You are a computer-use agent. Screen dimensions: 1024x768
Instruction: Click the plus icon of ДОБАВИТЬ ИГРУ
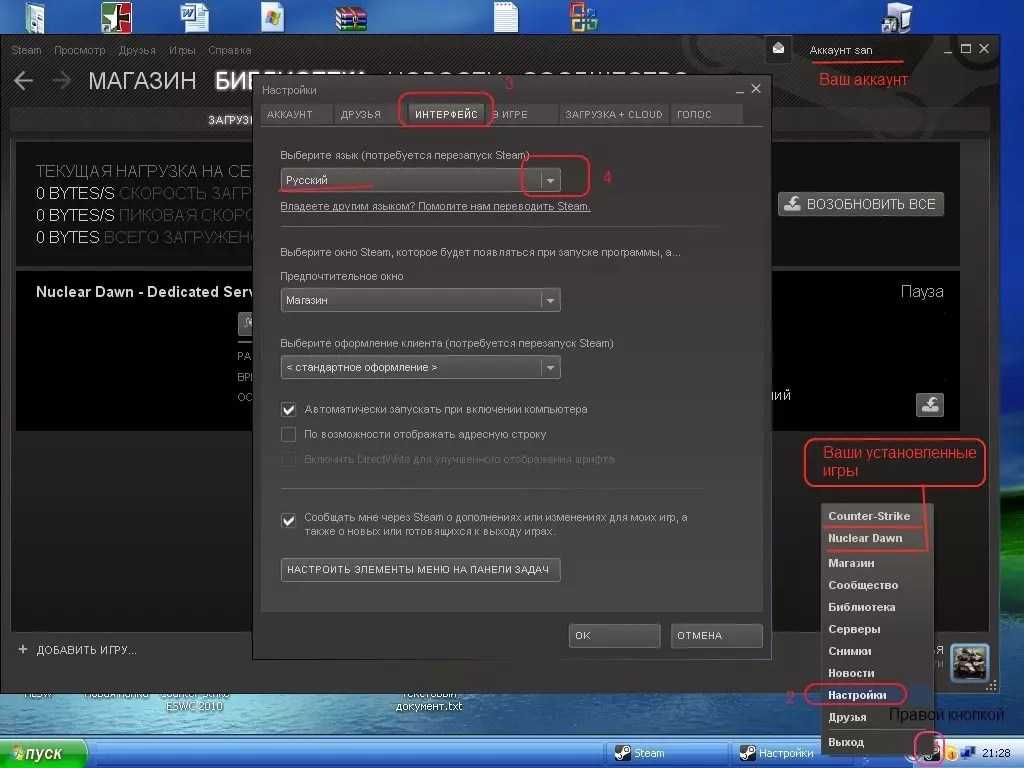pyautogui.click(x=23, y=649)
